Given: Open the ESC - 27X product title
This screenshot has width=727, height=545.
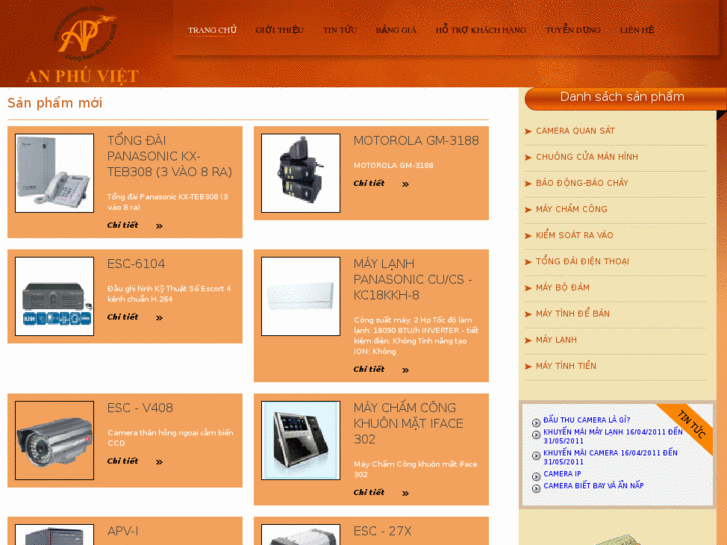Looking at the screenshot, I should point(382,531).
